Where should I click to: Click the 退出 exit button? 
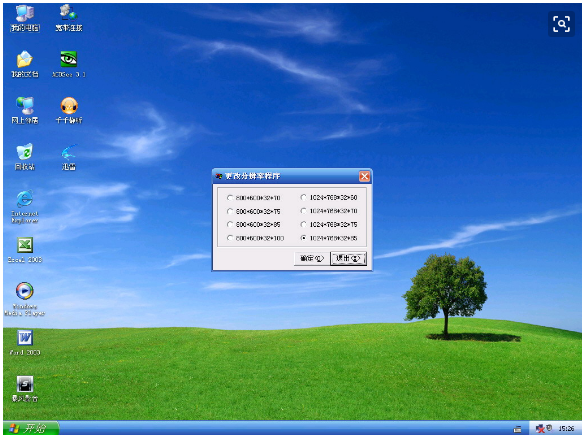pyautogui.click(x=348, y=258)
